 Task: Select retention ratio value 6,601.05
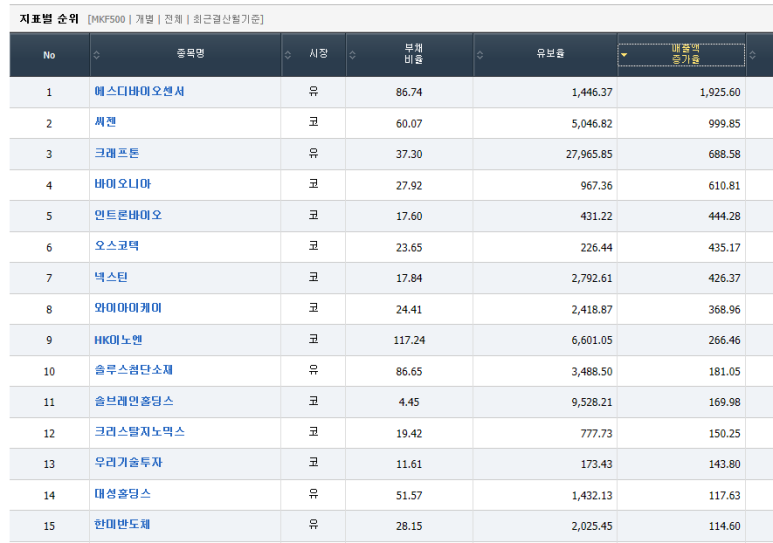[x=592, y=340]
